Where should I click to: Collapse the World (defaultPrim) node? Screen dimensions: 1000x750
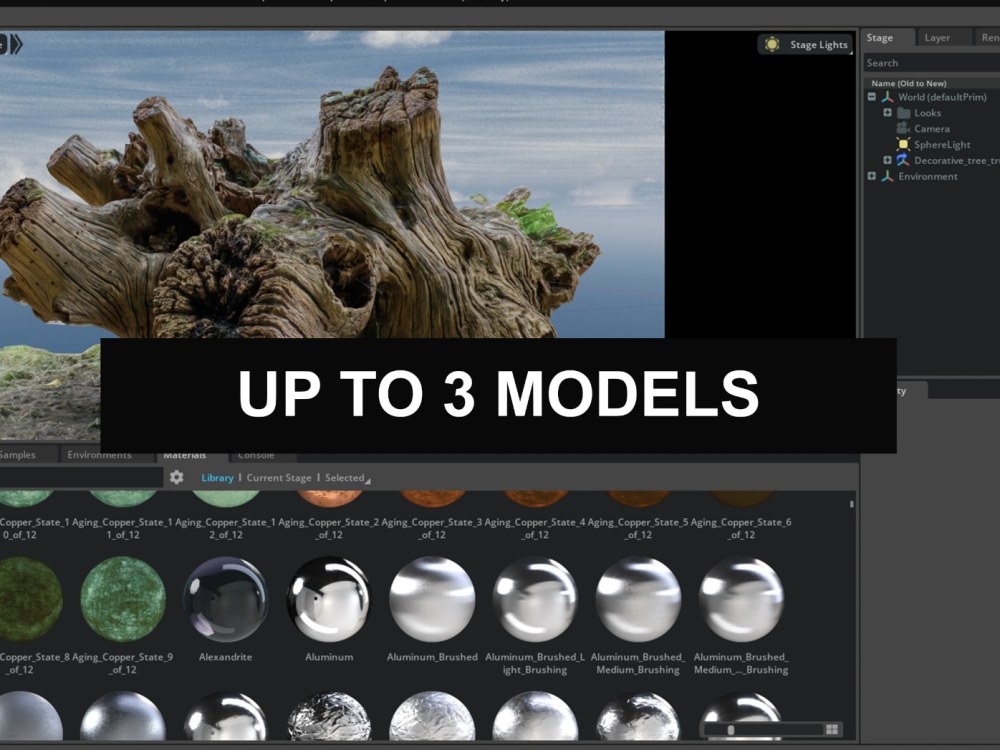pyautogui.click(x=871, y=97)
